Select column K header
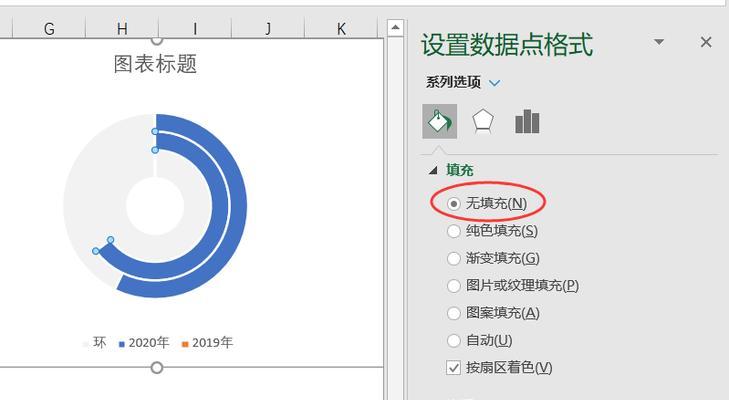Screen dimensions: 729x400 (341, 29)
